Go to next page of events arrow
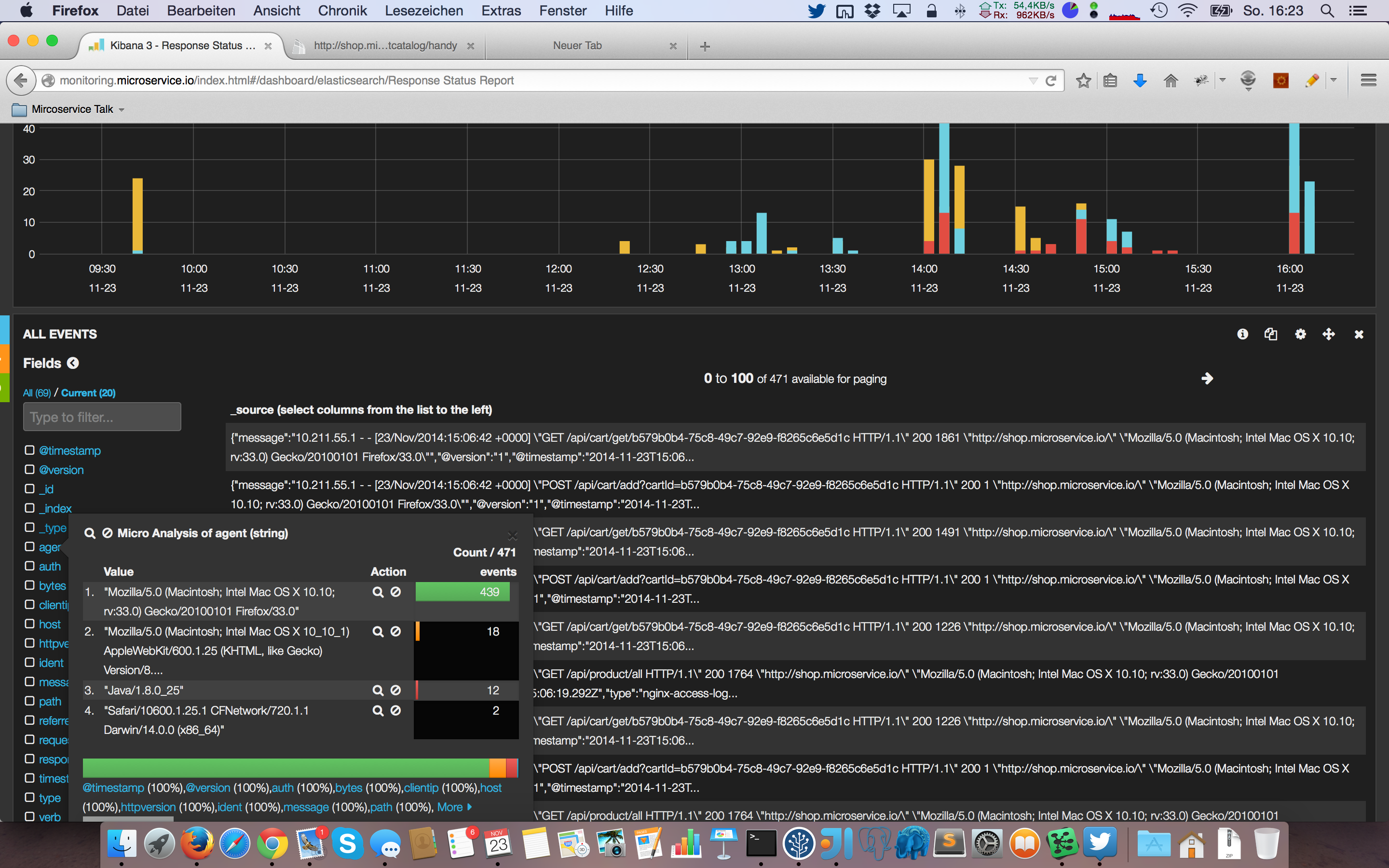 [1207, 379]
